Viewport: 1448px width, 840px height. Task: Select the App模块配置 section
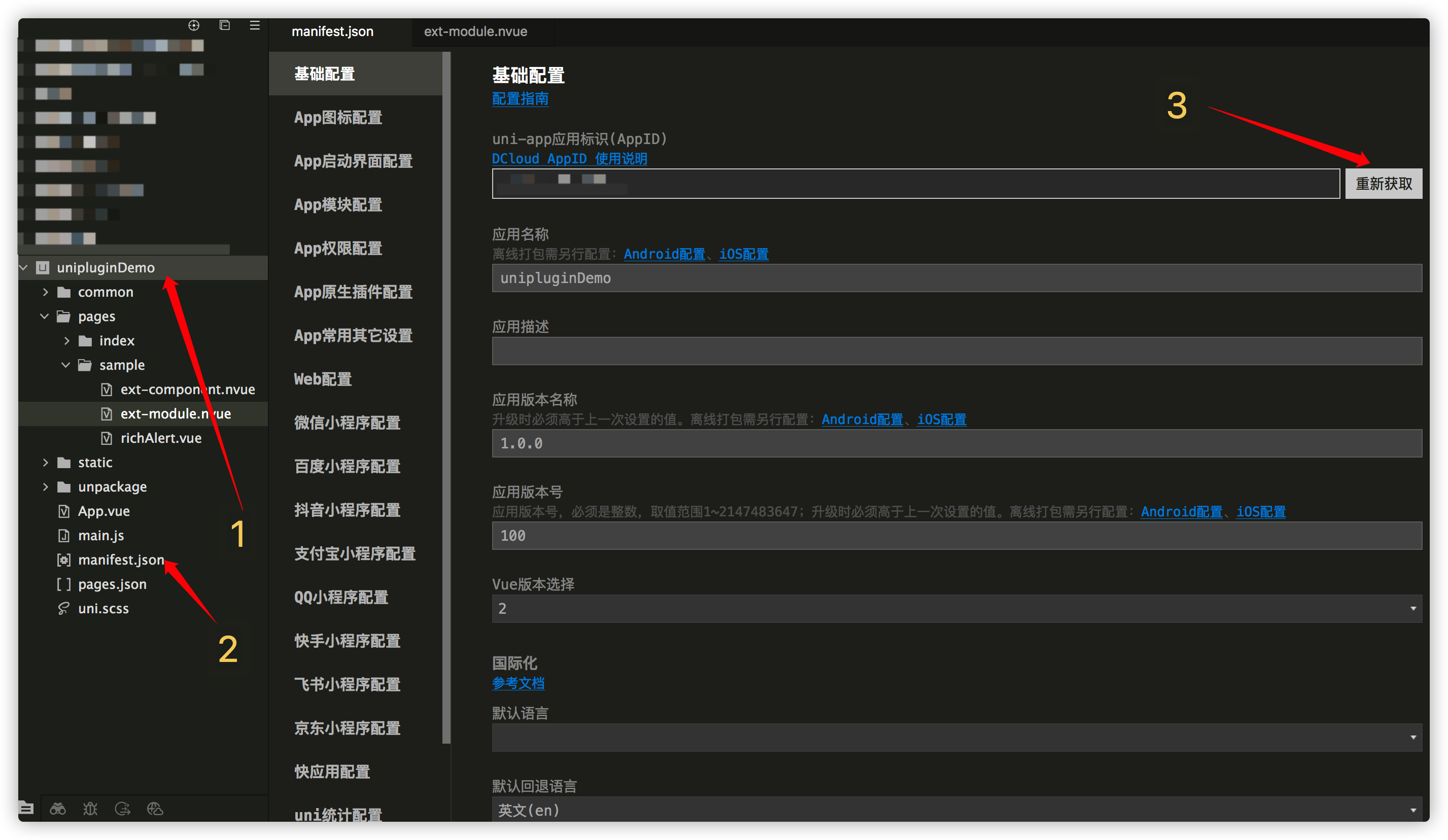coord(356,204)
